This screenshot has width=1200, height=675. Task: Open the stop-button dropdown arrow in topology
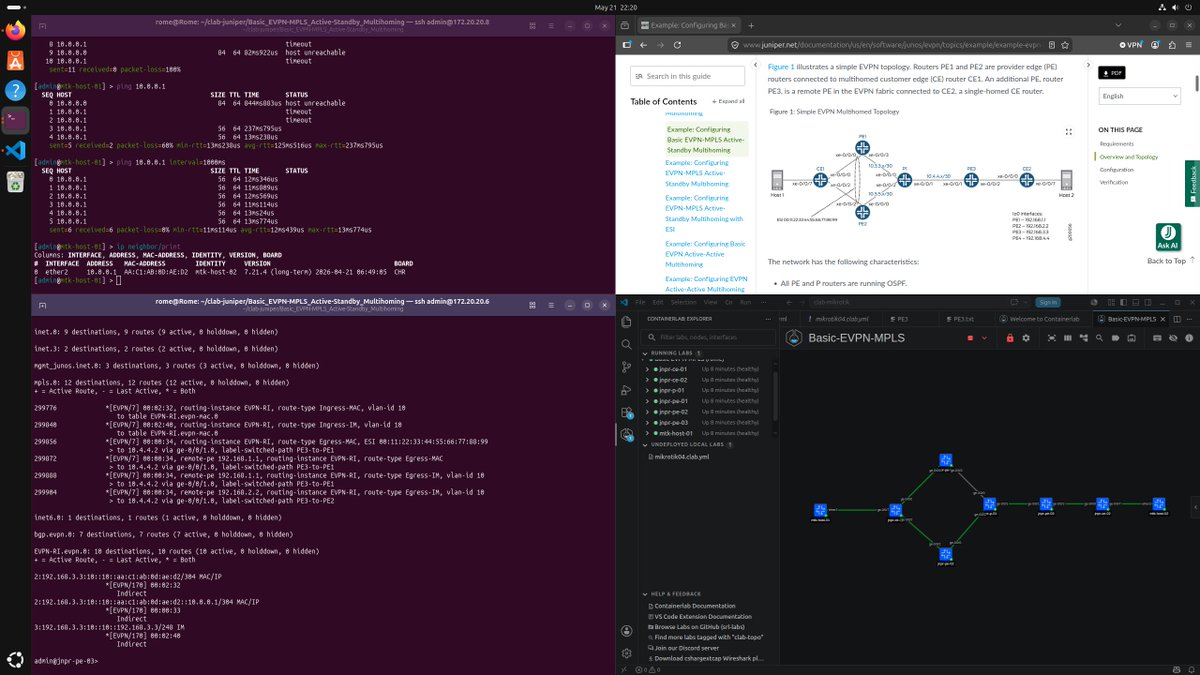coord(986,338)
